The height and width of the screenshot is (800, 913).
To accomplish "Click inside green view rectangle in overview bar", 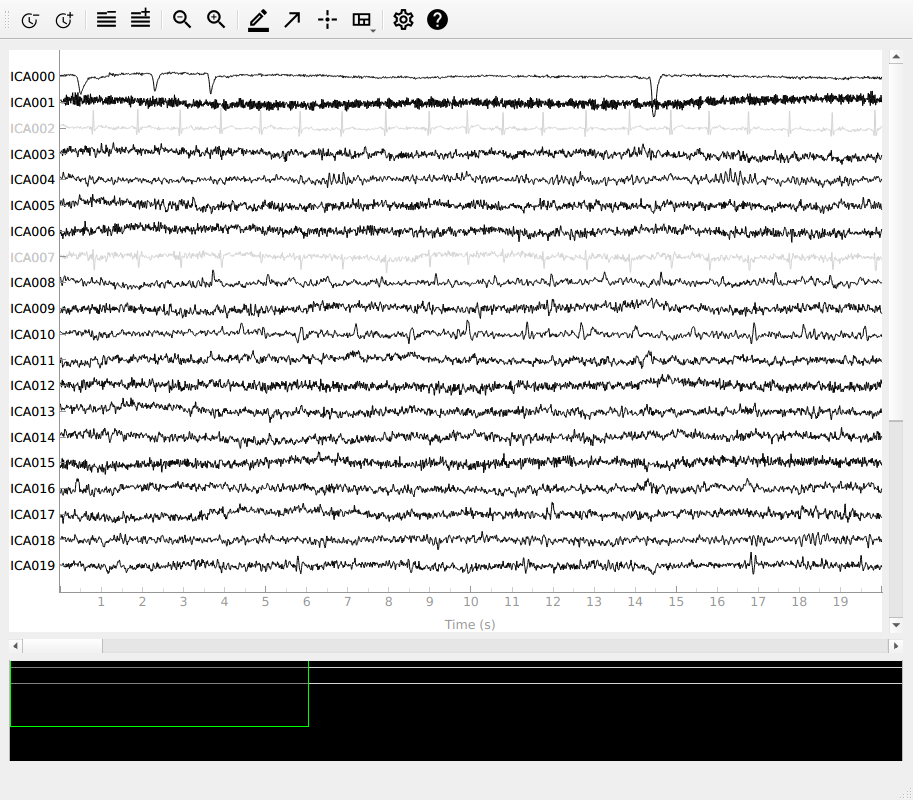I will pyautogui.click(x=159, y=694).
